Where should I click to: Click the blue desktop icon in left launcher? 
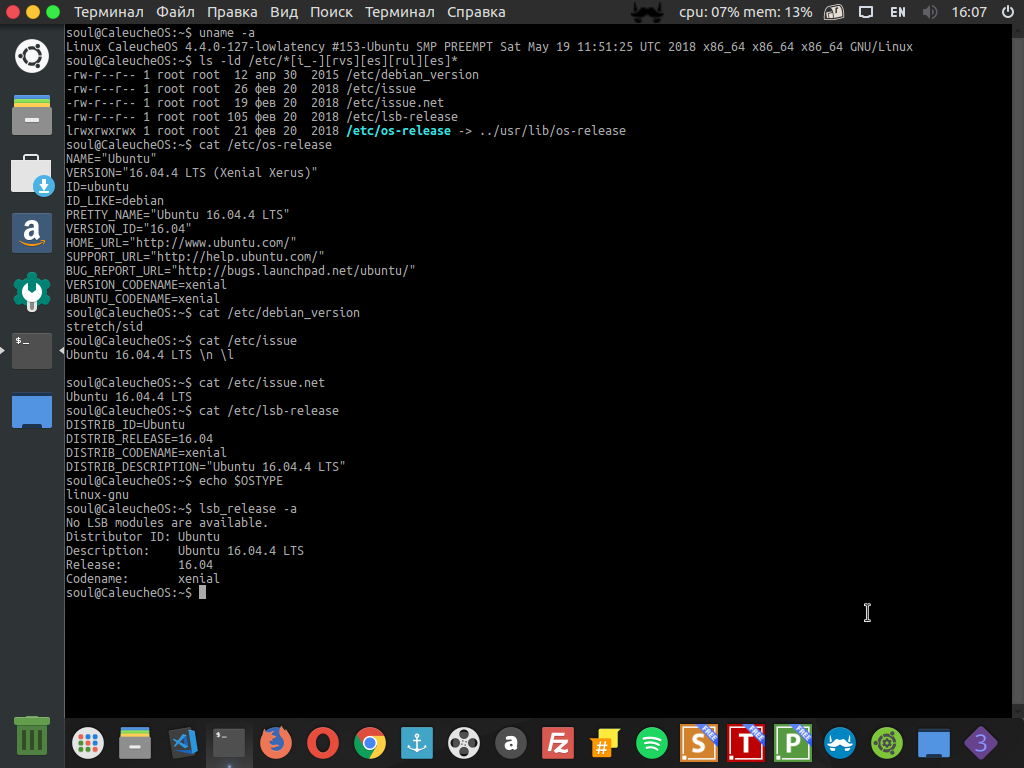pos(32,410)
